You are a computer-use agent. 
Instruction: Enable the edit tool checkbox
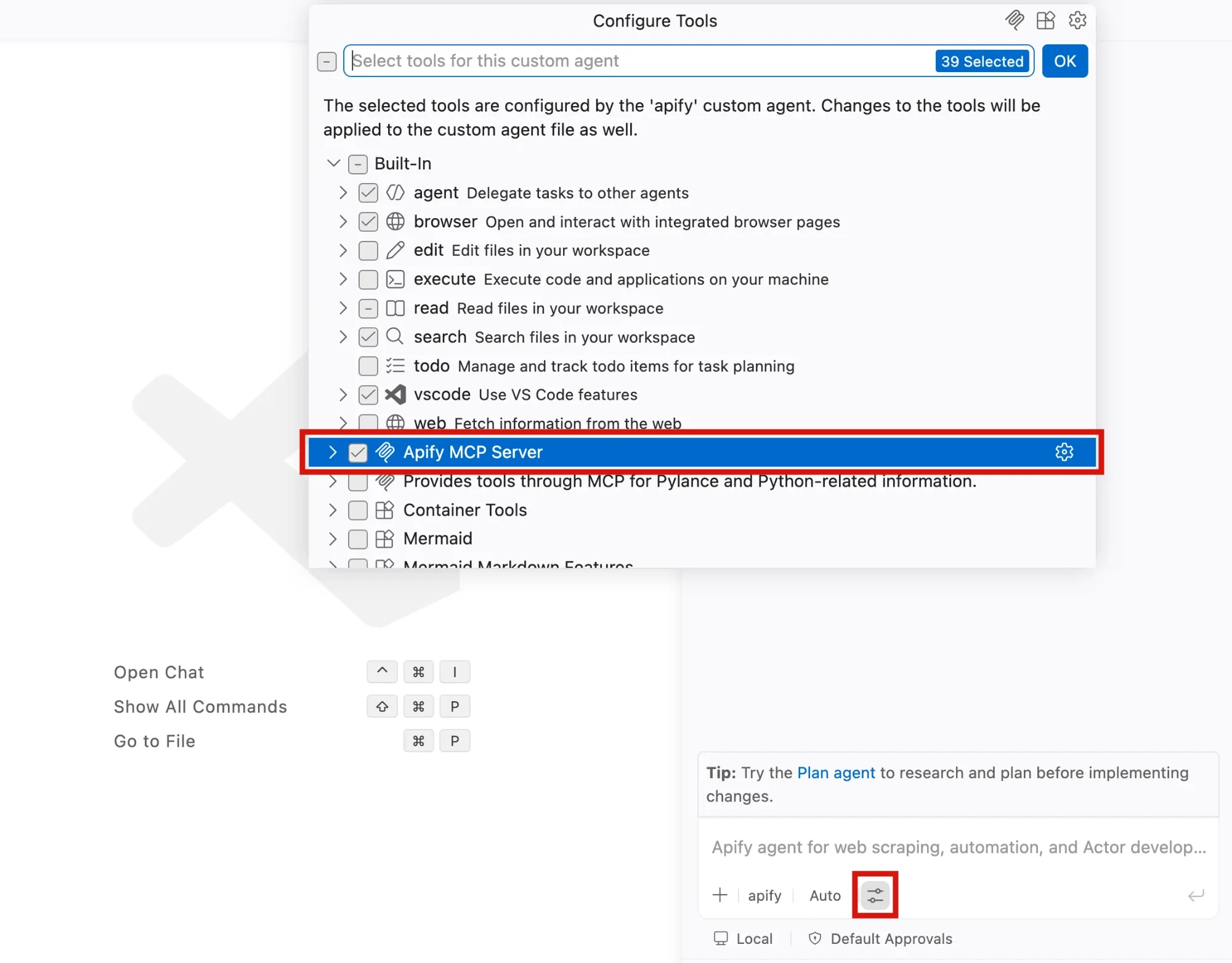pos(368,250)
